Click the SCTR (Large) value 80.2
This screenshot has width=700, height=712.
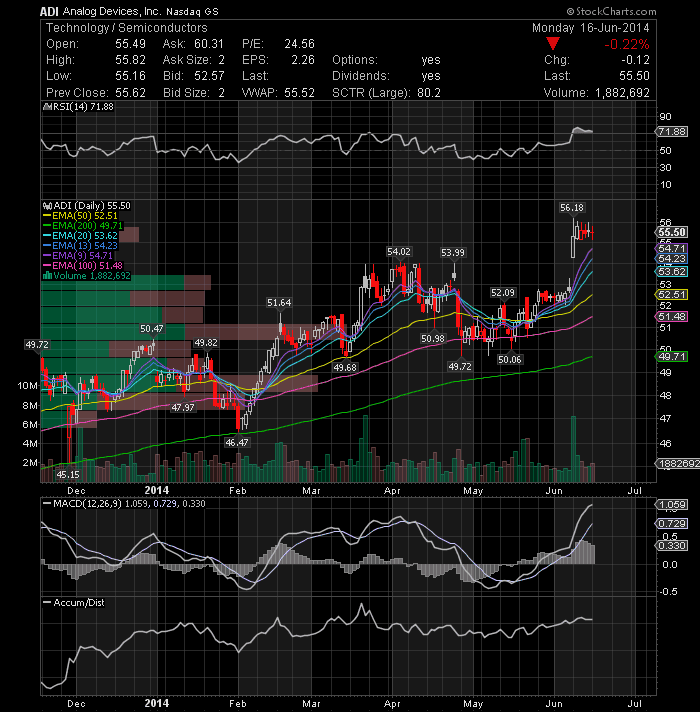429,93
